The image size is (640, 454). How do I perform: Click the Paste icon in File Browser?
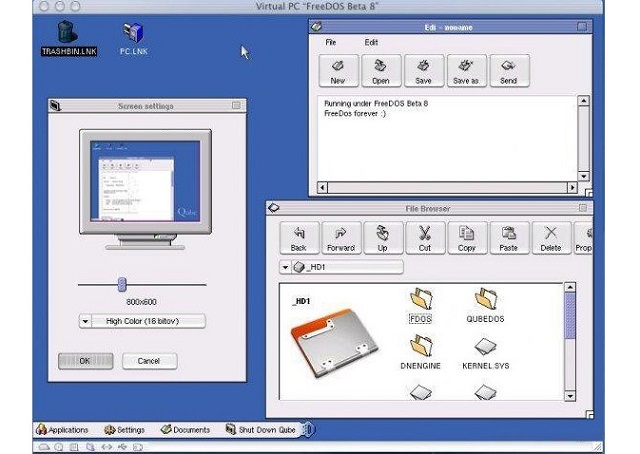tap(509, 238)
